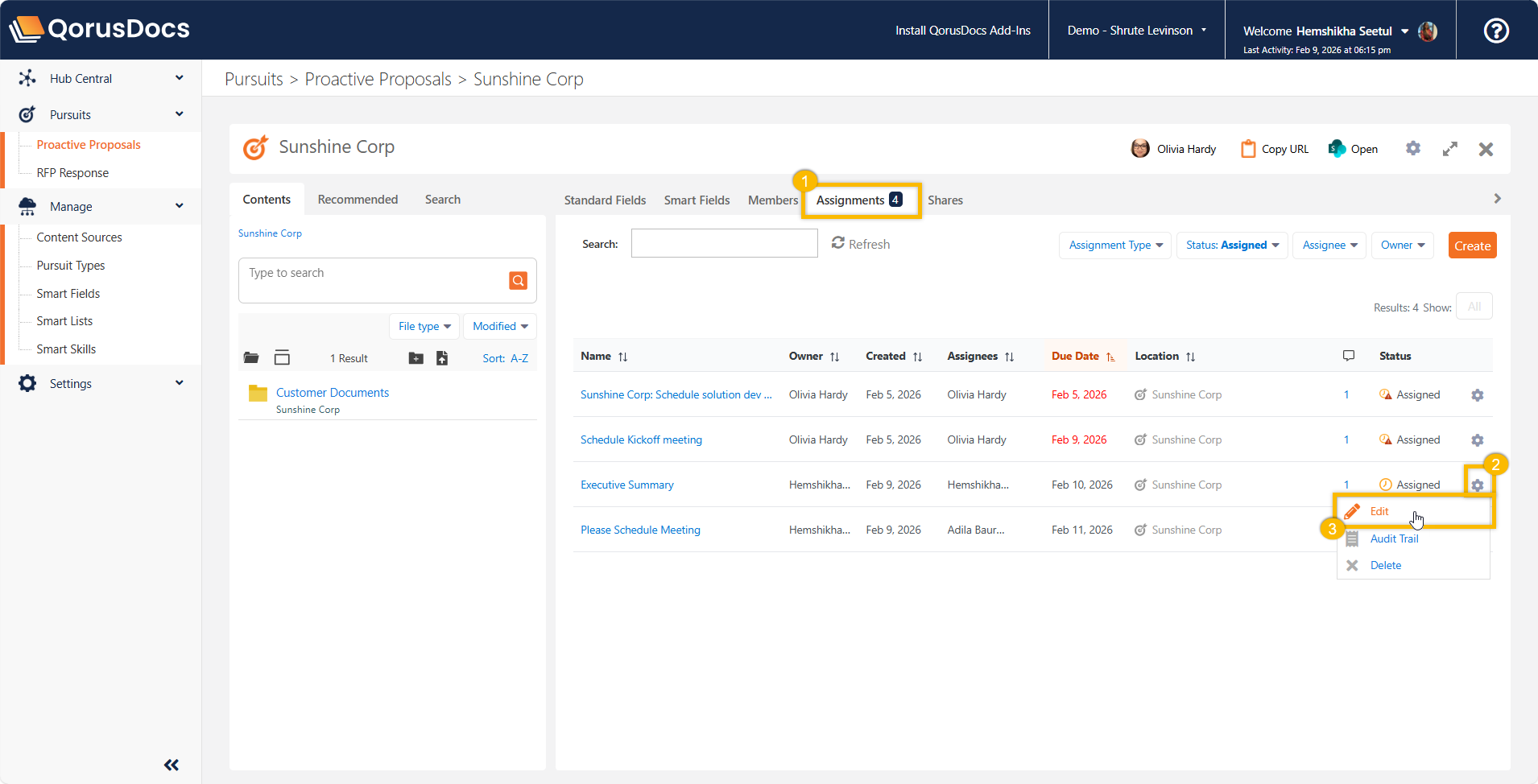Click the Sunshine Corp pursuit settings gear
Screen dimensions: 1538x784
pos(1413,149)
